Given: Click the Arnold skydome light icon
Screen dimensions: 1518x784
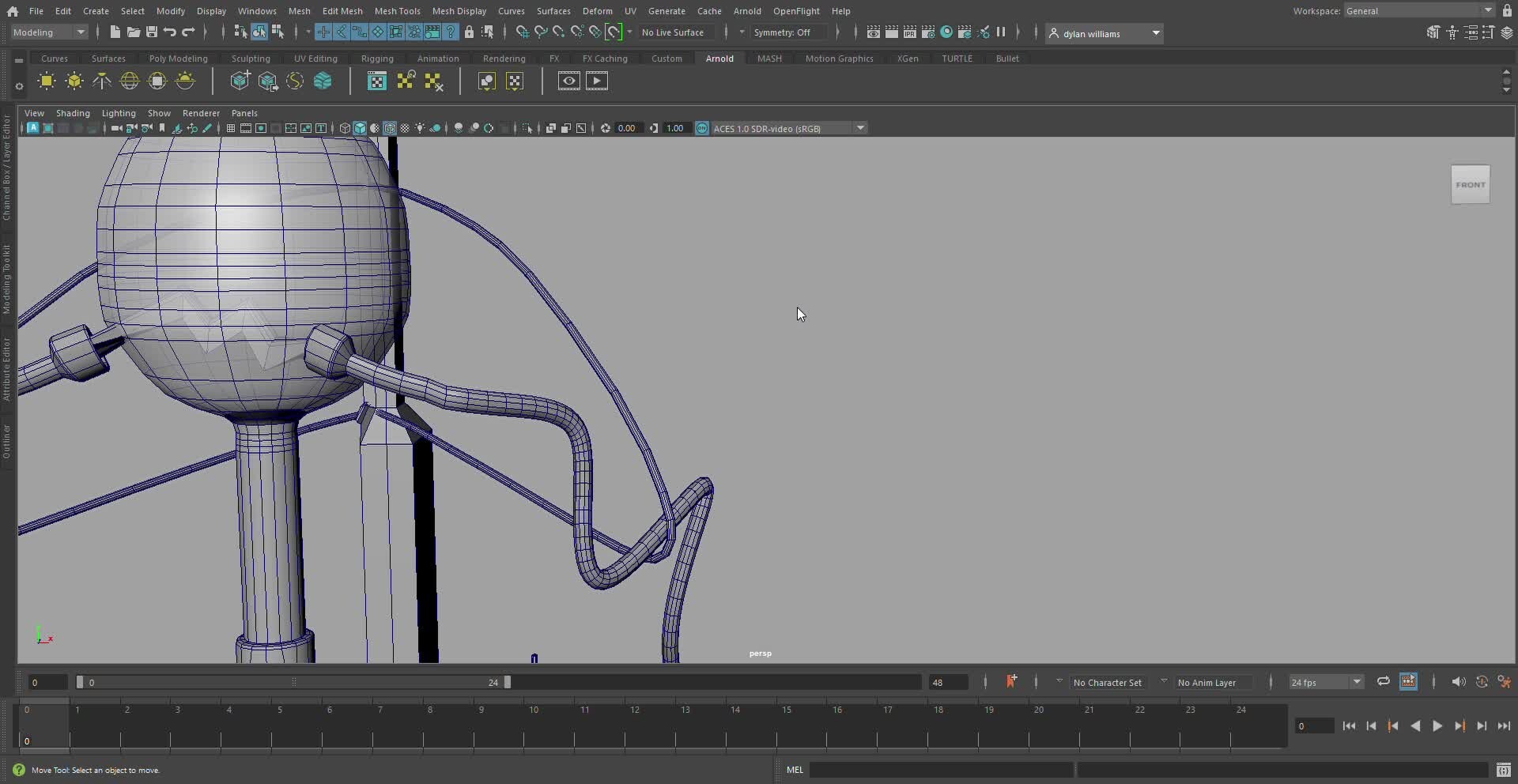Looking at the screenshot, I should point(130,81).
